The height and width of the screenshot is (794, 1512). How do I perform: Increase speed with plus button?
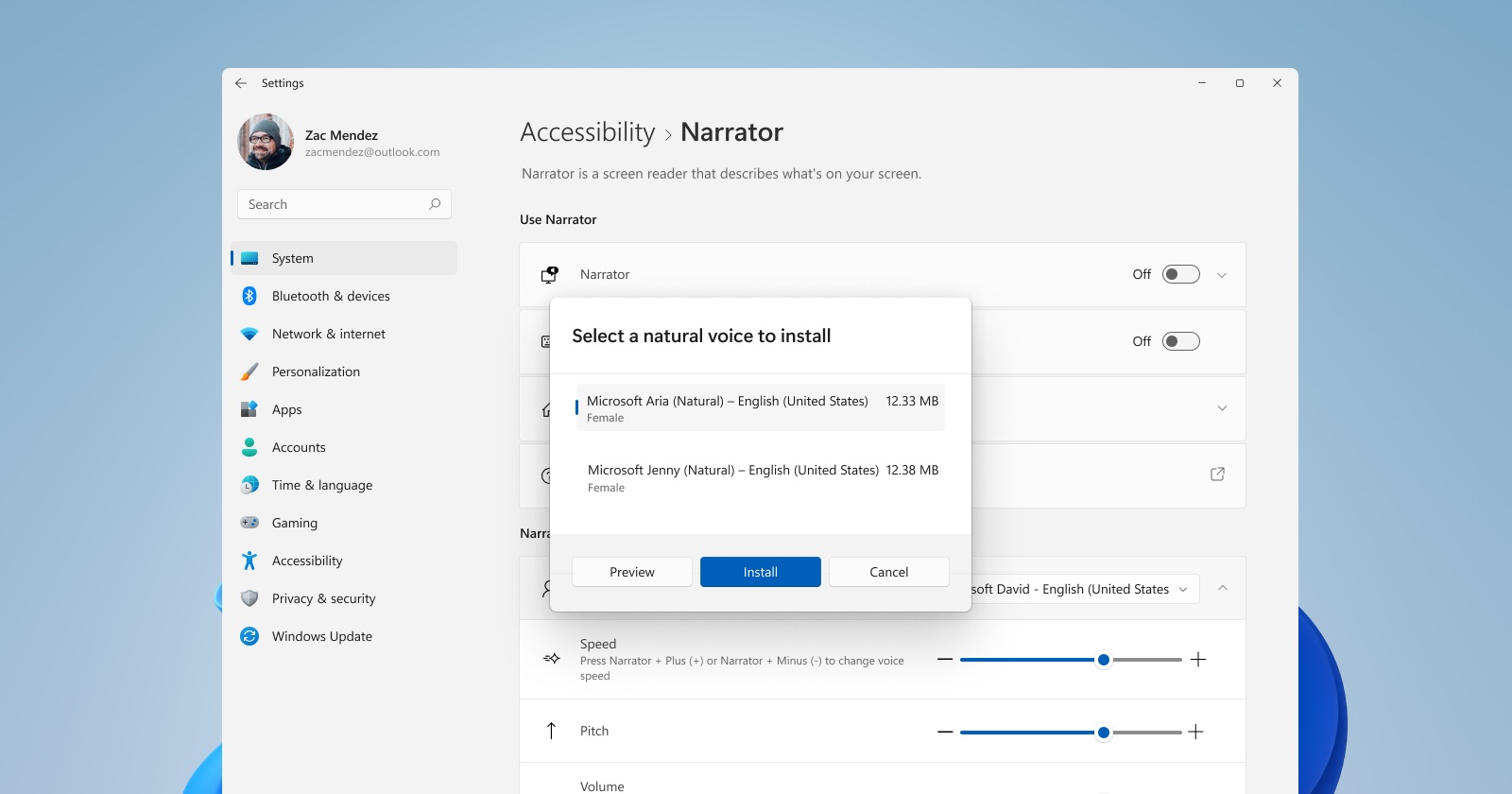coord(1198,660)
